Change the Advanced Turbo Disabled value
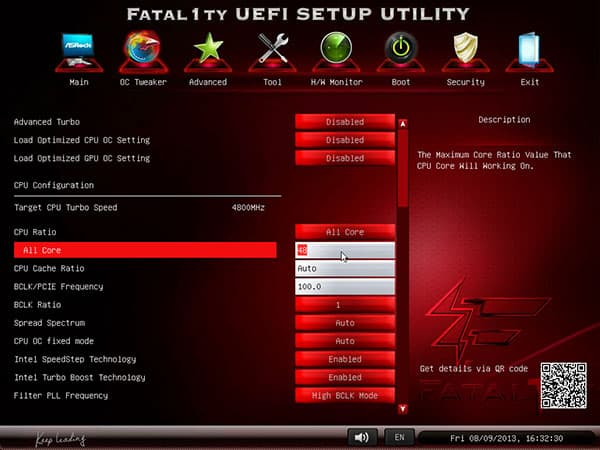600x450 pixels. 345,122
